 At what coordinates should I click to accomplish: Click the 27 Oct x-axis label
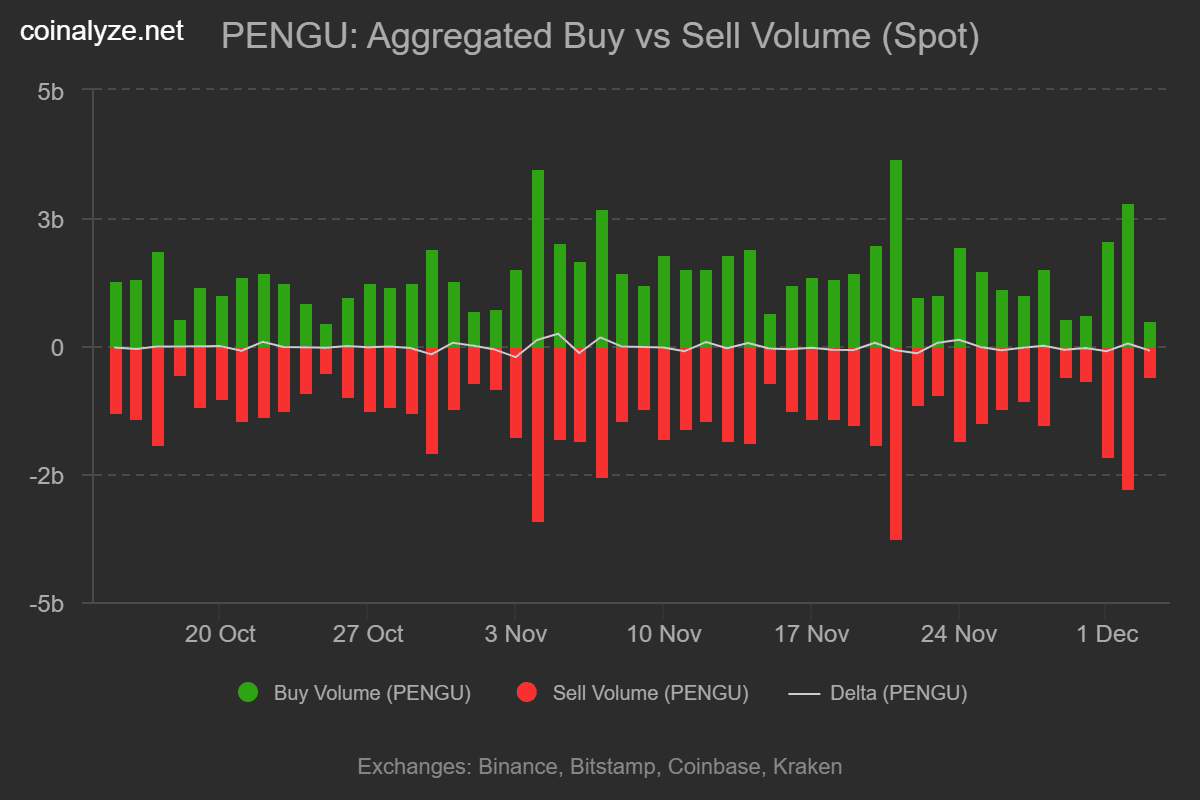(x=368, y=634)
